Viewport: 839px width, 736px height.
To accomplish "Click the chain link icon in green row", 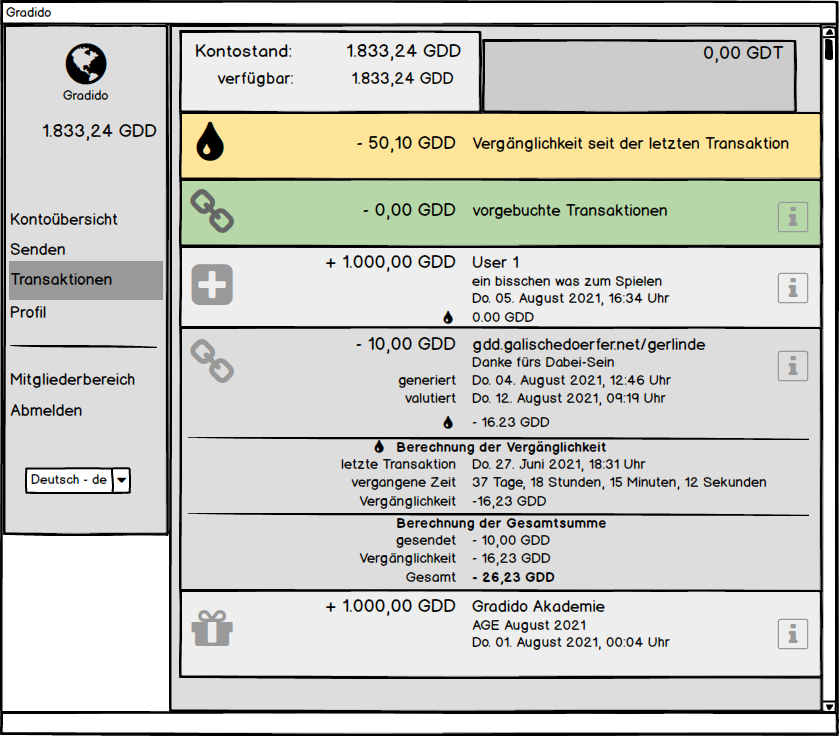I will pyautogui.click(x=211, y=212).
